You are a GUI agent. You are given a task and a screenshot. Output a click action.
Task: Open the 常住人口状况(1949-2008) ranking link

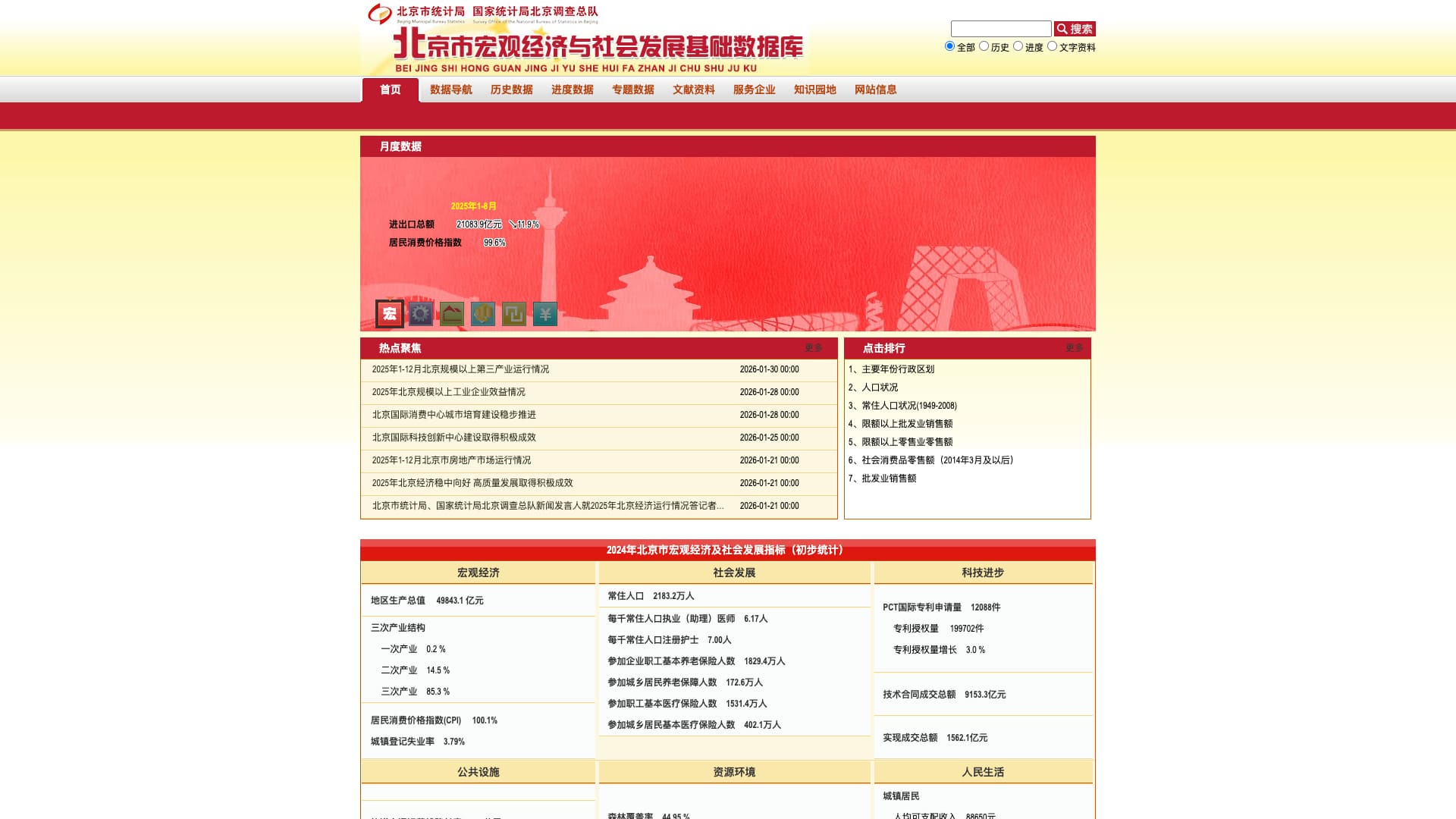click(908, 406)
